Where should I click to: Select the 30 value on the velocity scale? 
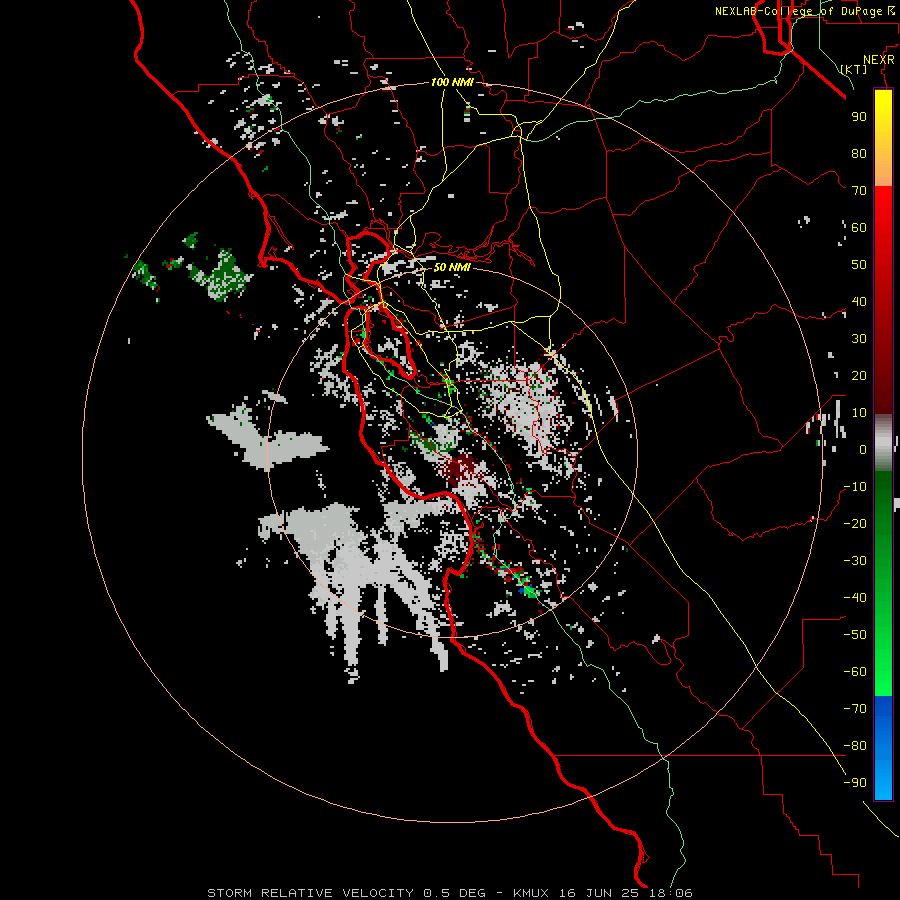(859, 339)
